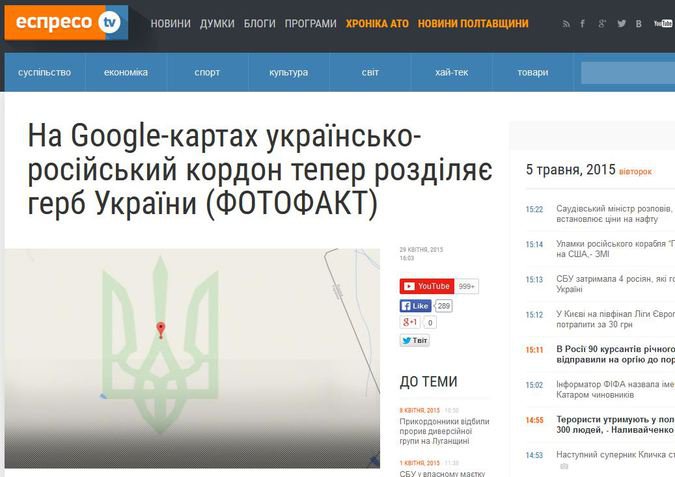Image resolution: width=675 pixels, height=477 pixels.
Task: Switch to the економіка category tab
Action: tap(126, 72)
